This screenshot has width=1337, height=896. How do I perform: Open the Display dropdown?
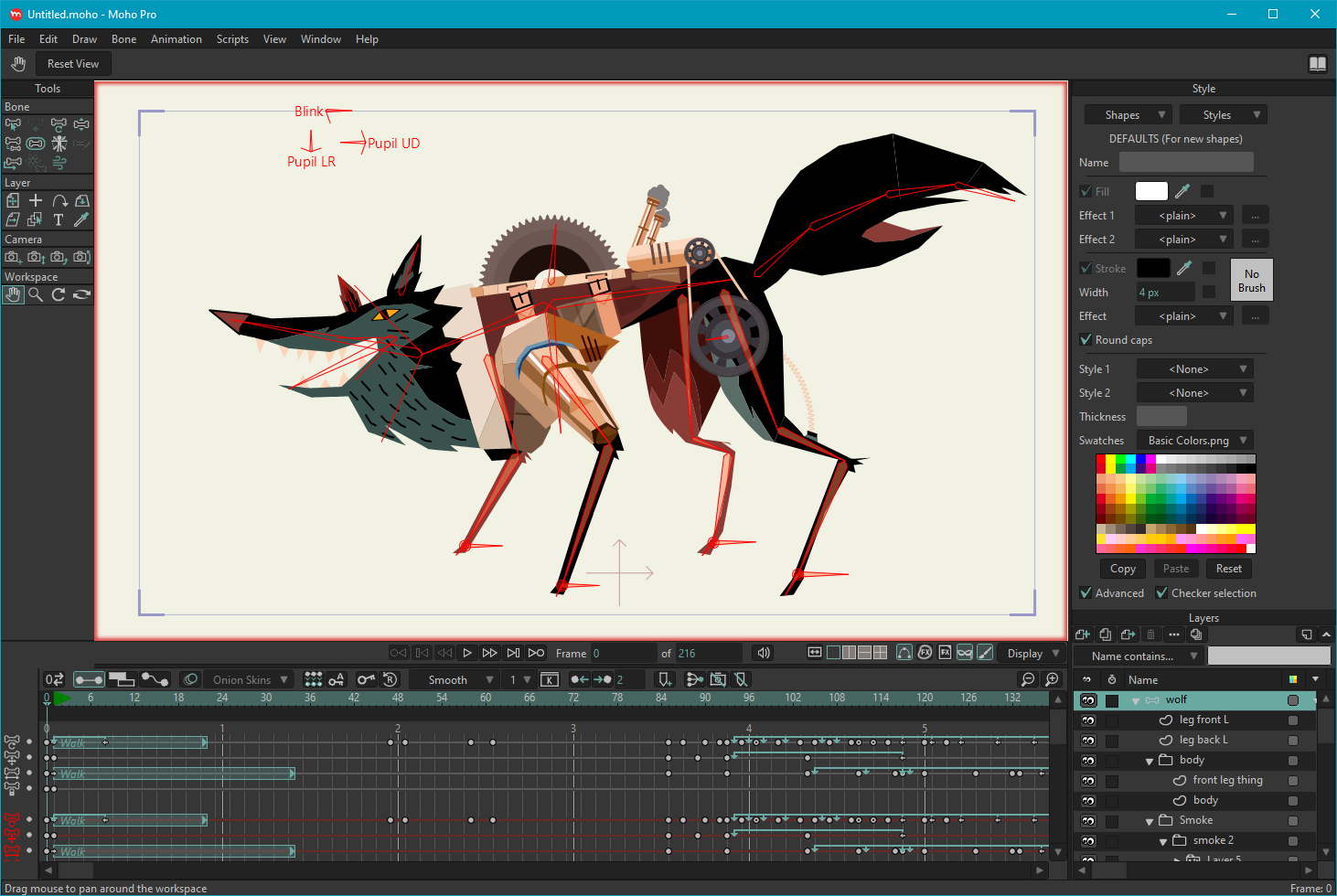[1032, 653]
